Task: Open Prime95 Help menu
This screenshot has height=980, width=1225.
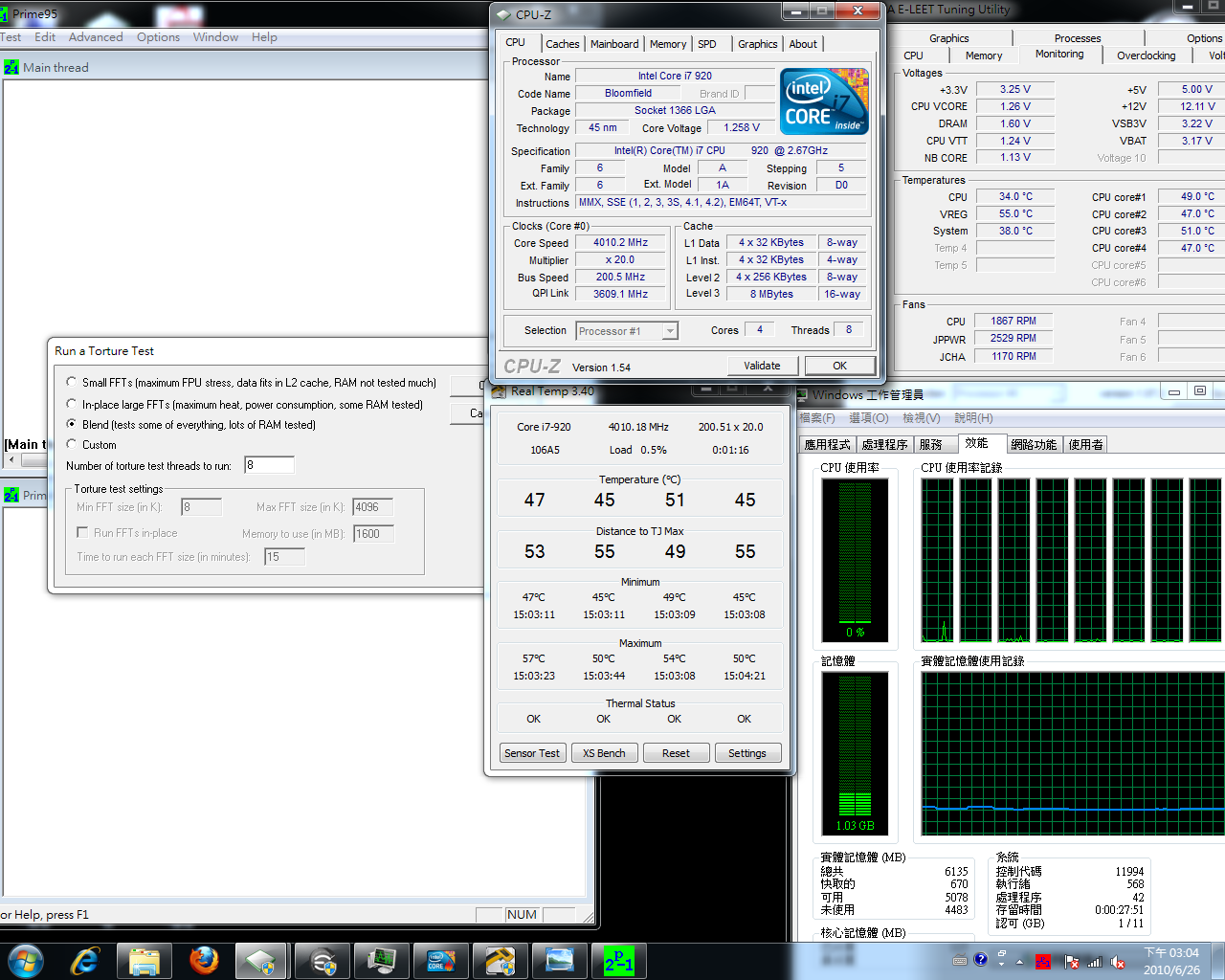Action: click(x=264, y=37)
